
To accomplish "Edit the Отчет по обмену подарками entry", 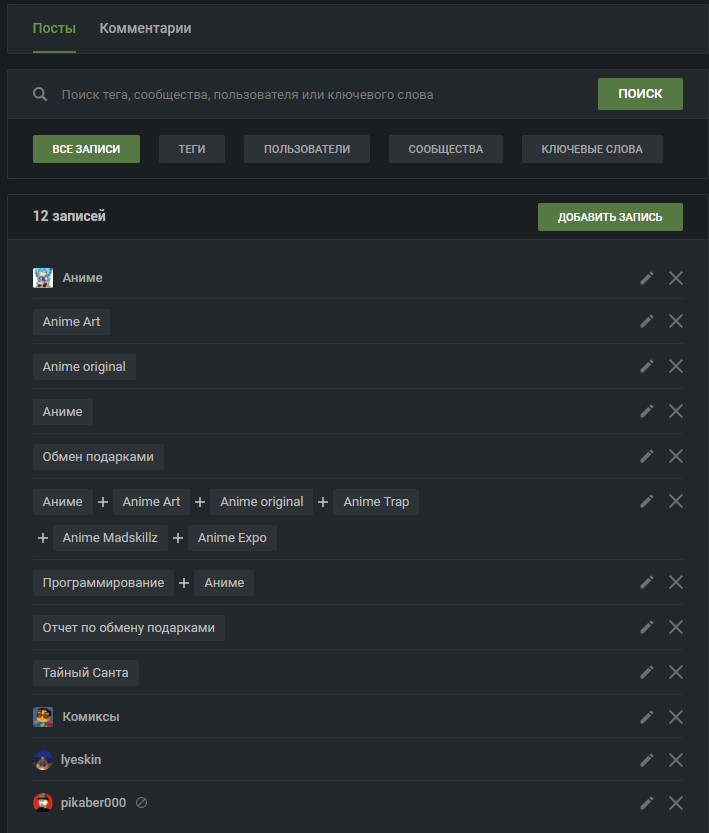I will (x=647, y=627).
